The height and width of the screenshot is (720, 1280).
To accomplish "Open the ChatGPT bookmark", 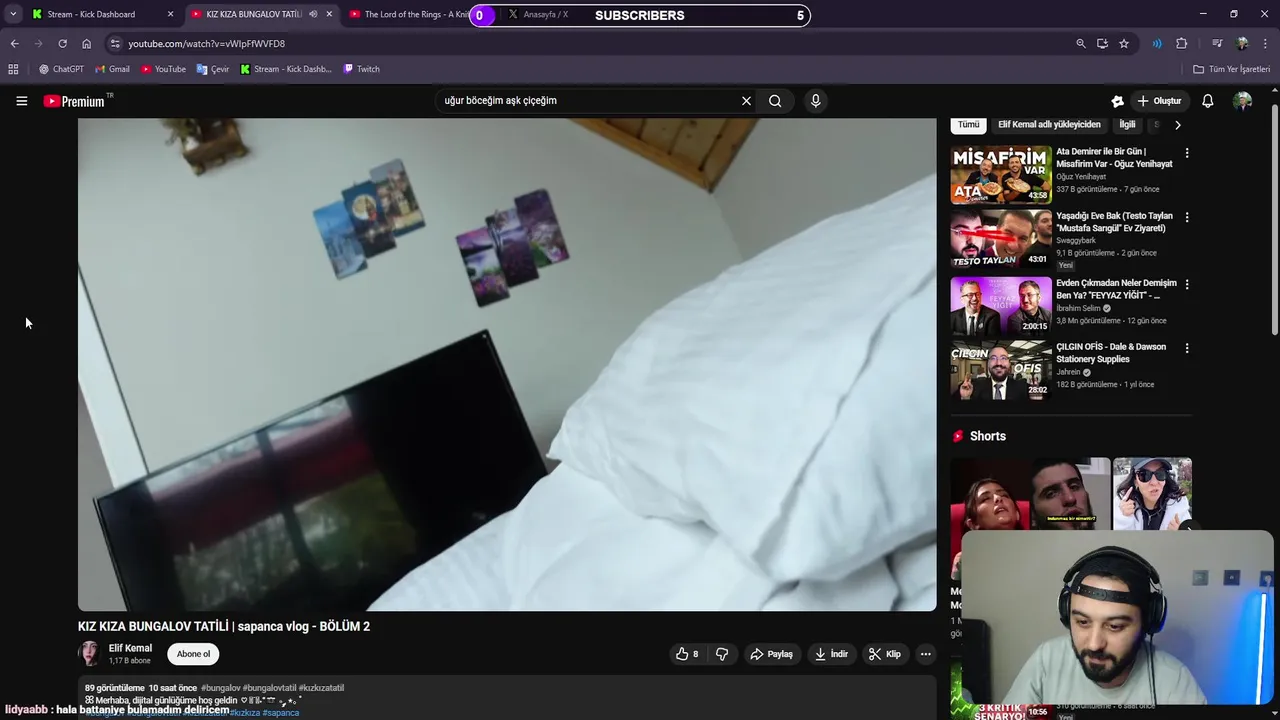I will pos(61,69).
